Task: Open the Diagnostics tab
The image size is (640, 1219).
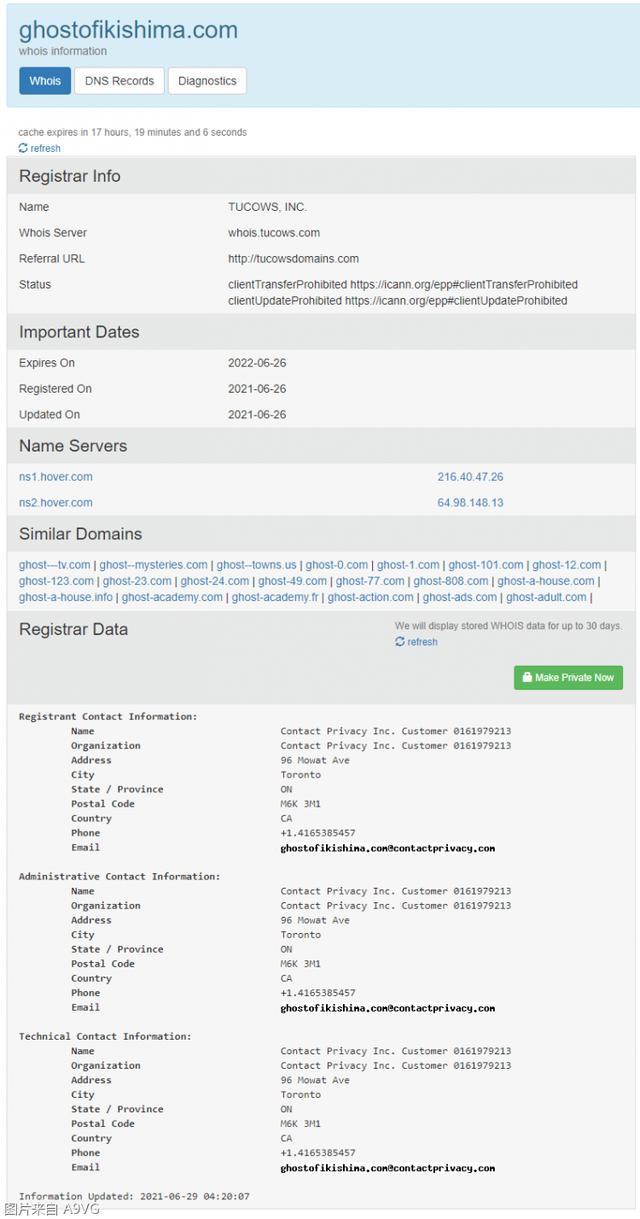Action: click(207, 81)
